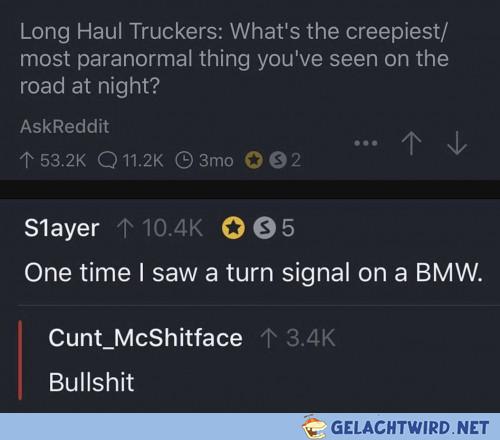This screenshot has height=440, width=500.
Task: Open the Long Haul Truckers post title
Action: tap(234, 58)
